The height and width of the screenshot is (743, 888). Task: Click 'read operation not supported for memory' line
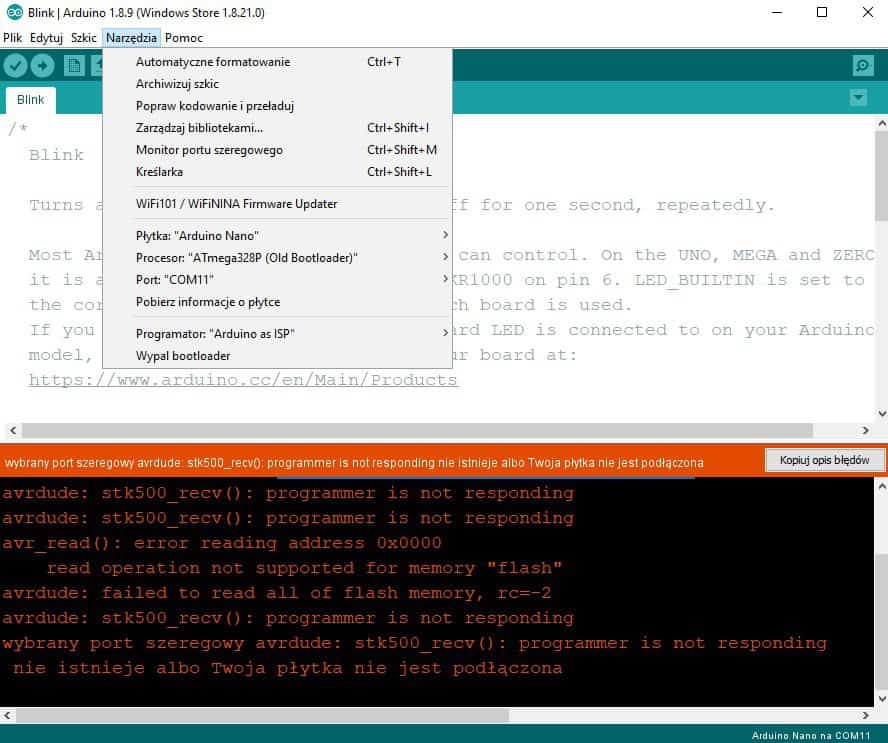click(x=304, y=568)
